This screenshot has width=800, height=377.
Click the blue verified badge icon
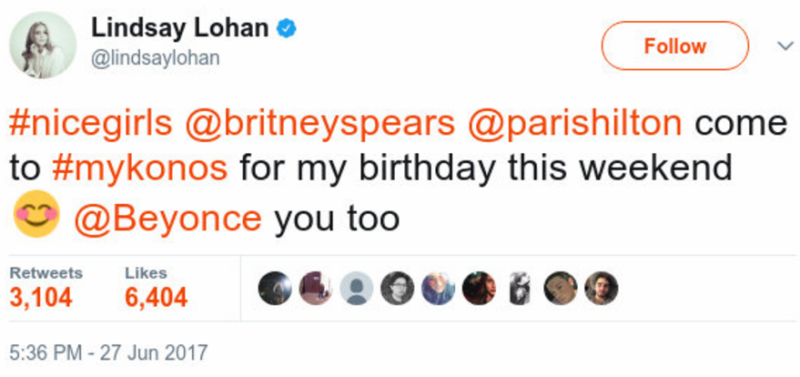click(x=287, y=29)
